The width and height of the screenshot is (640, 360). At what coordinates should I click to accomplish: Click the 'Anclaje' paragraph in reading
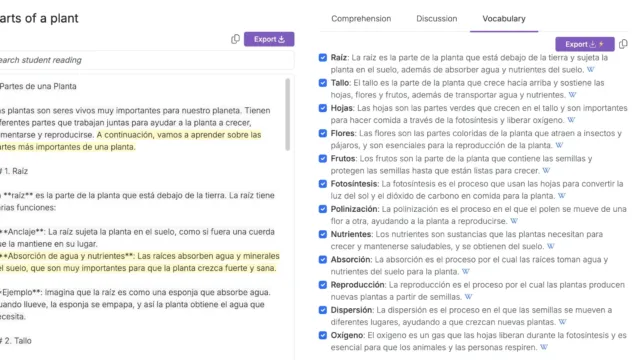click(137, 238)
